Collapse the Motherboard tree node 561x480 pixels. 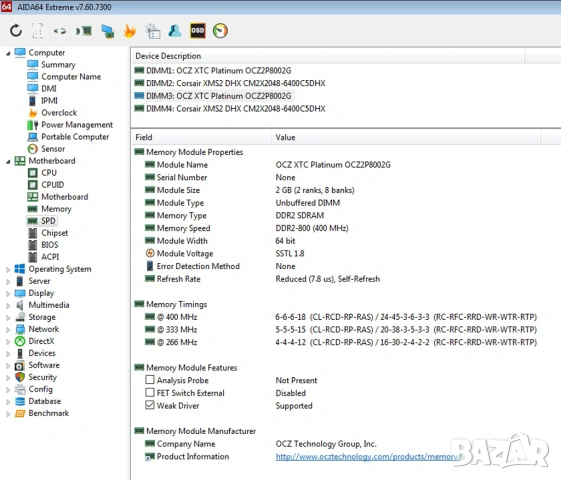coord(8,162)
